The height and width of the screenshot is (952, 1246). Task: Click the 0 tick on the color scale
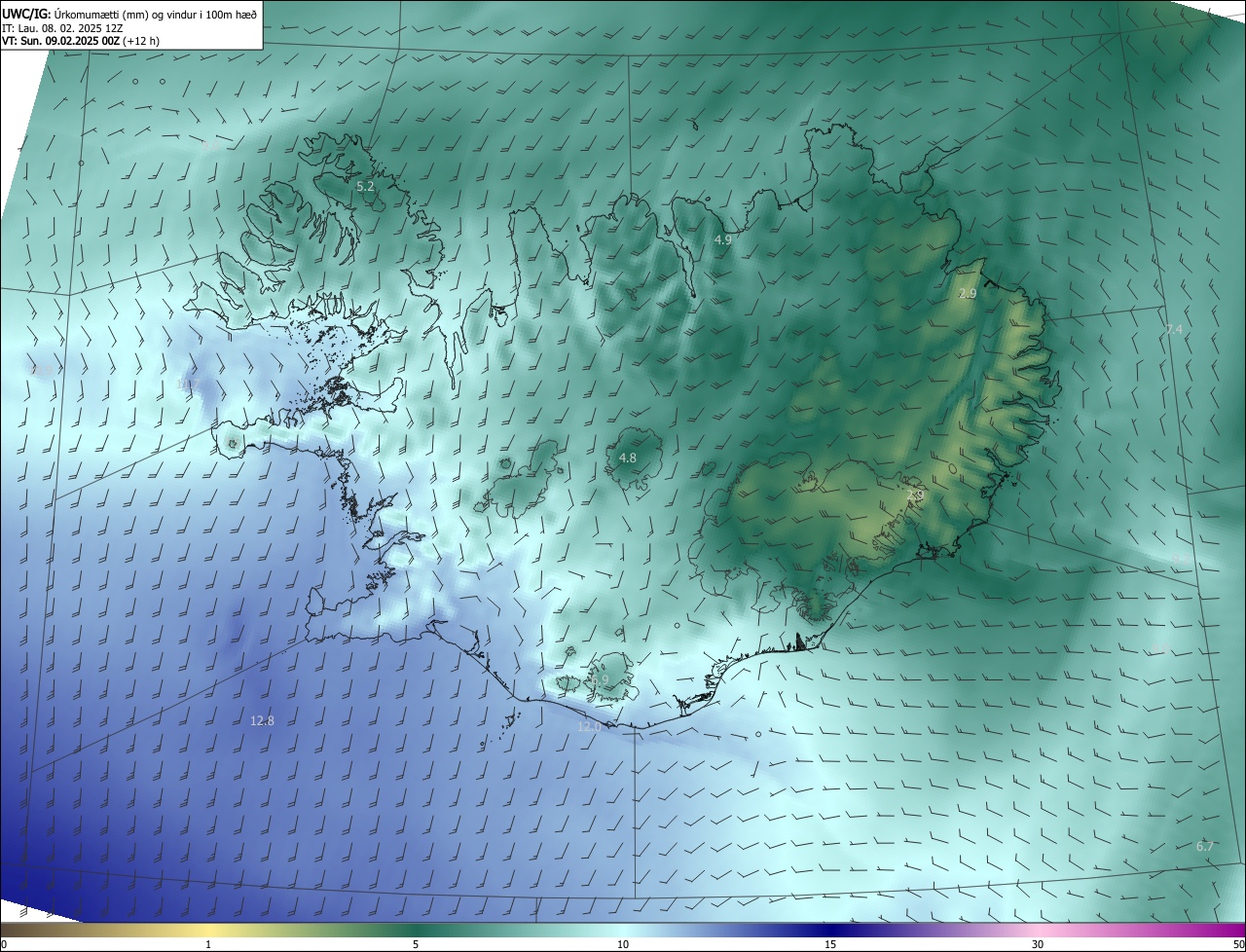(4, 944)
